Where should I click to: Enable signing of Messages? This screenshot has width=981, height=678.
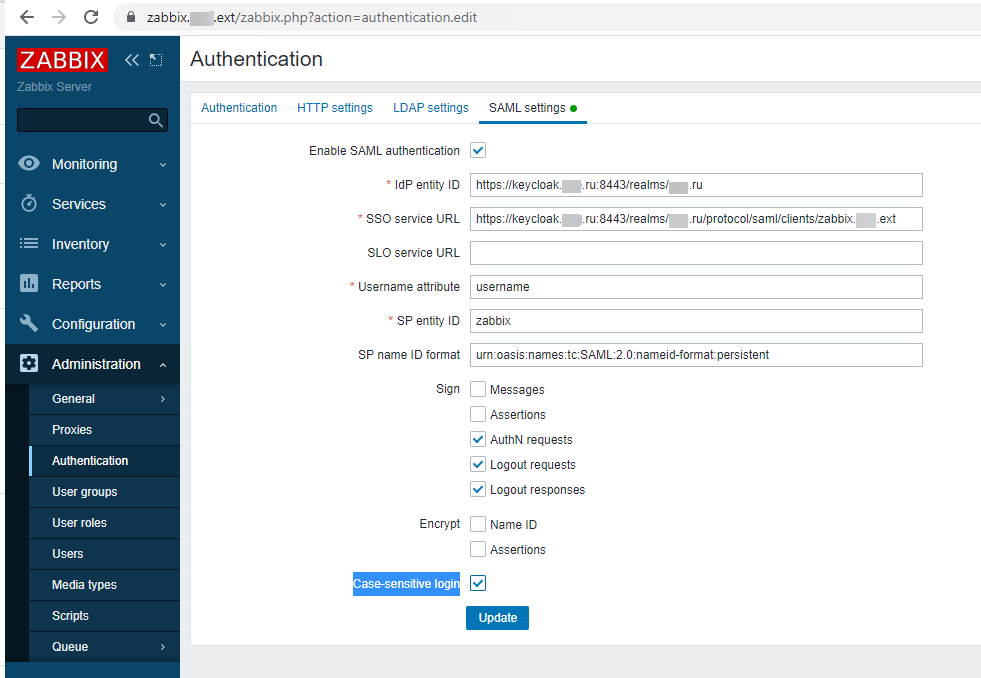click(x=478, y=389)
